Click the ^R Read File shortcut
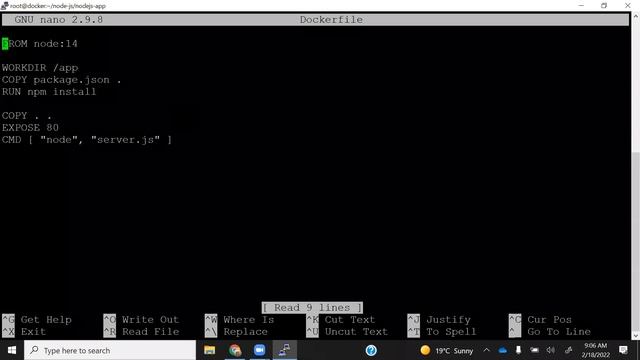 coord(141,331)
